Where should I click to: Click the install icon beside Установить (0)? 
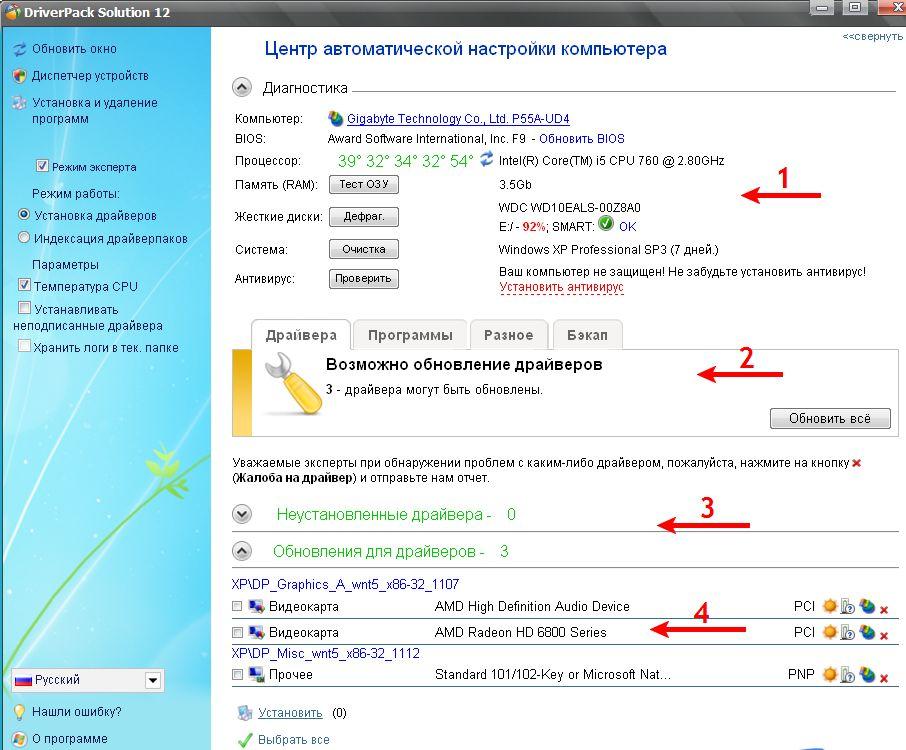click(245, 713)
